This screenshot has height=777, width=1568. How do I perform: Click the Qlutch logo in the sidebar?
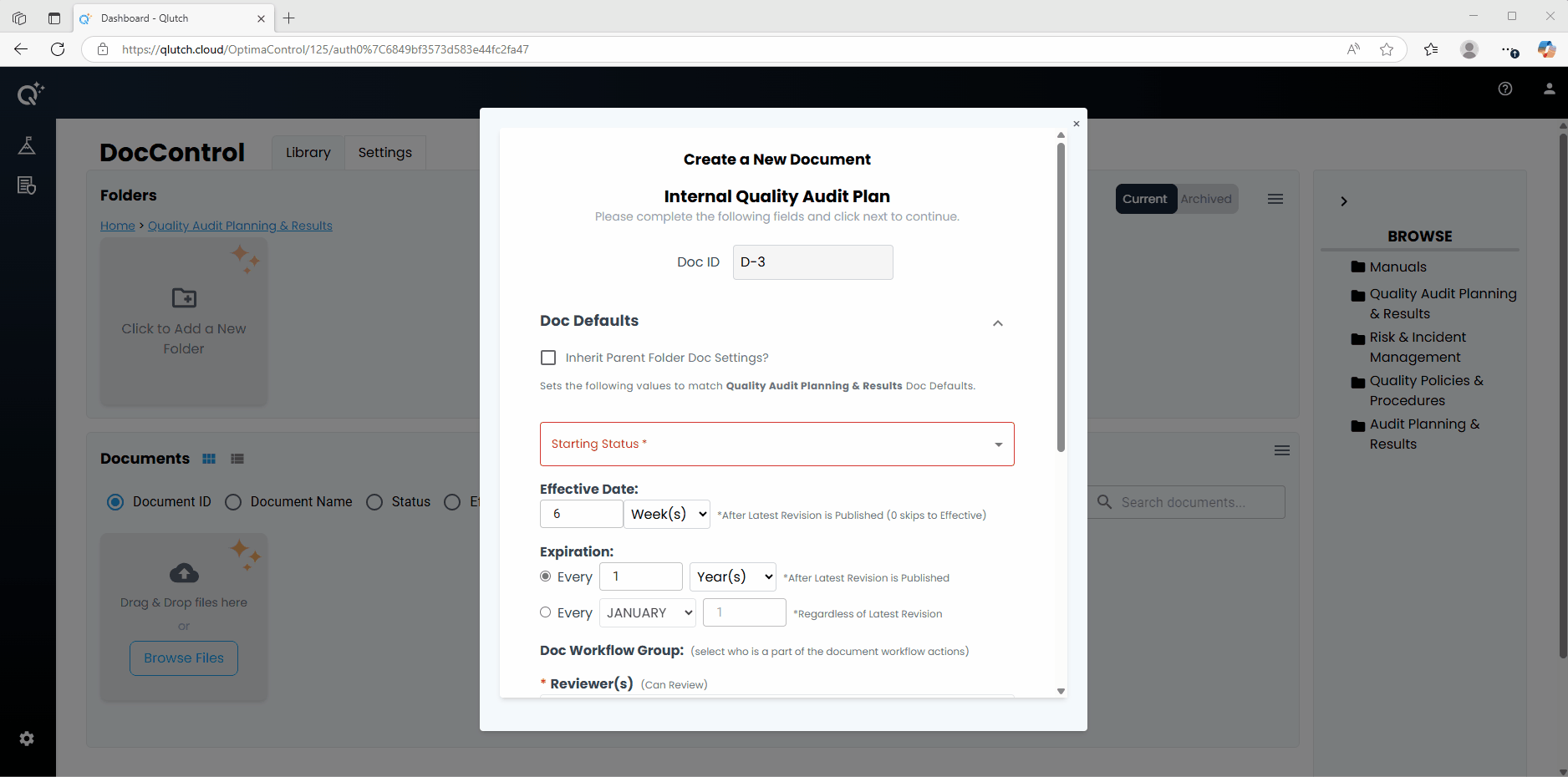30,94
